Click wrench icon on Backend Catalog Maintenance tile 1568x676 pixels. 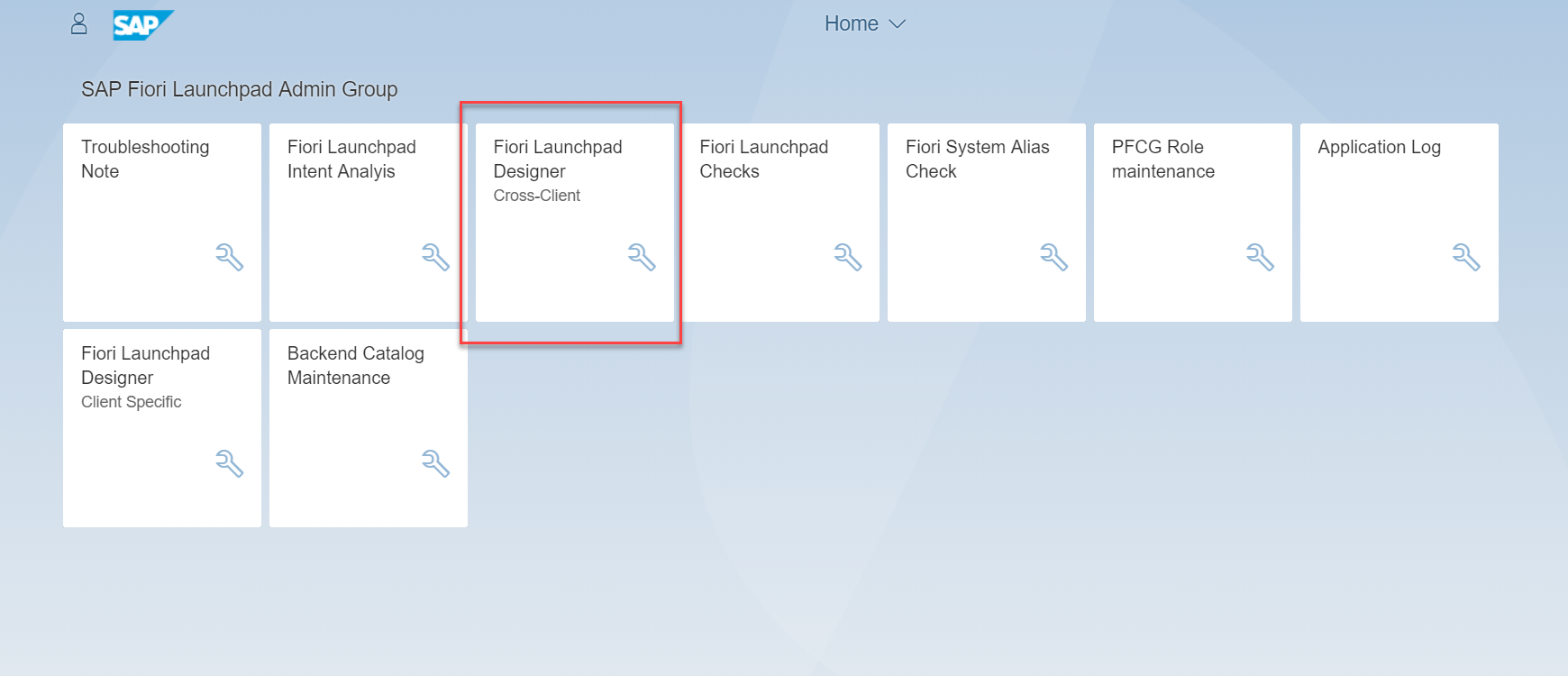(x=435, y=463)
